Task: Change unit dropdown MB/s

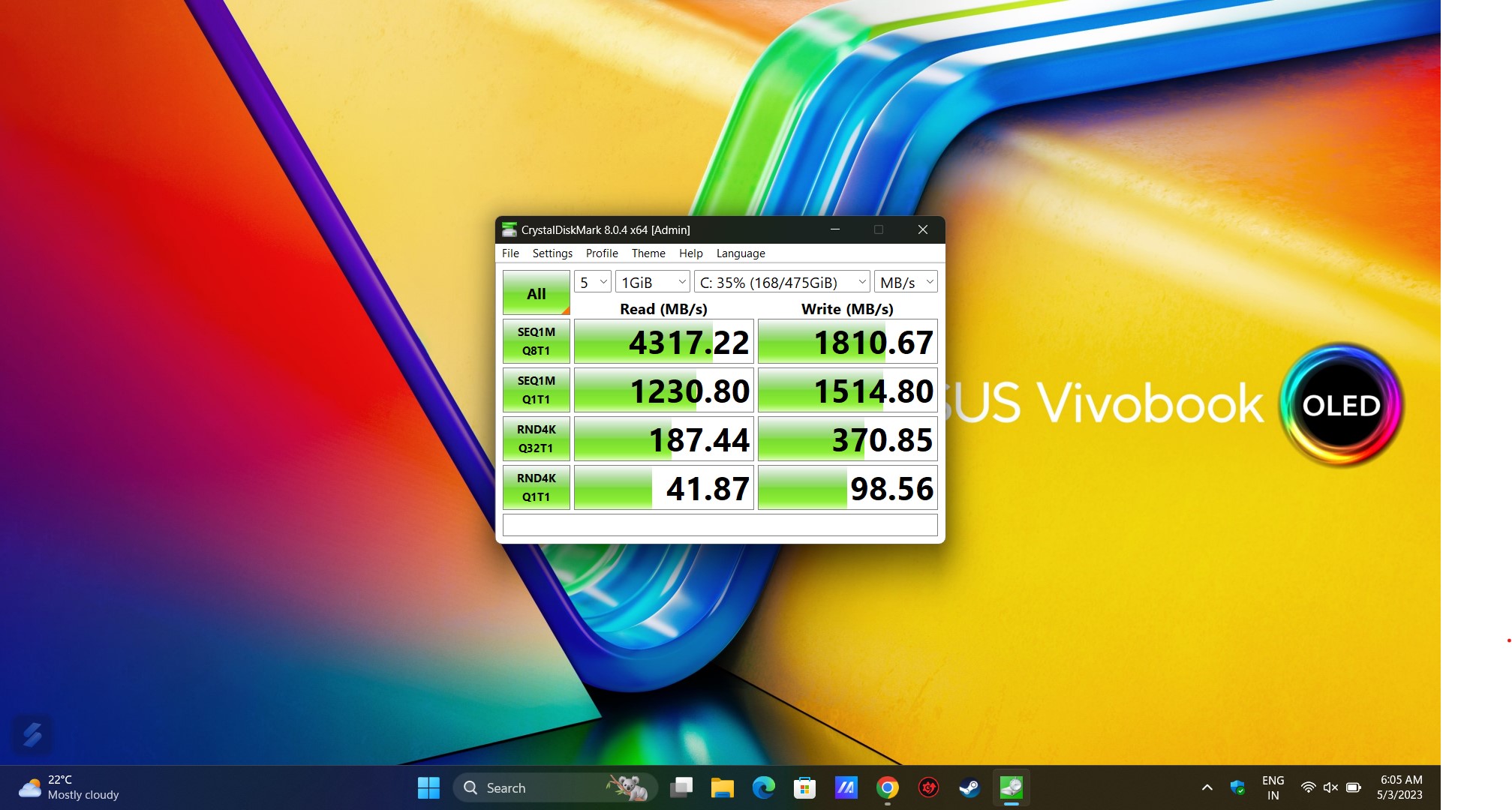Action: [906, 282]
